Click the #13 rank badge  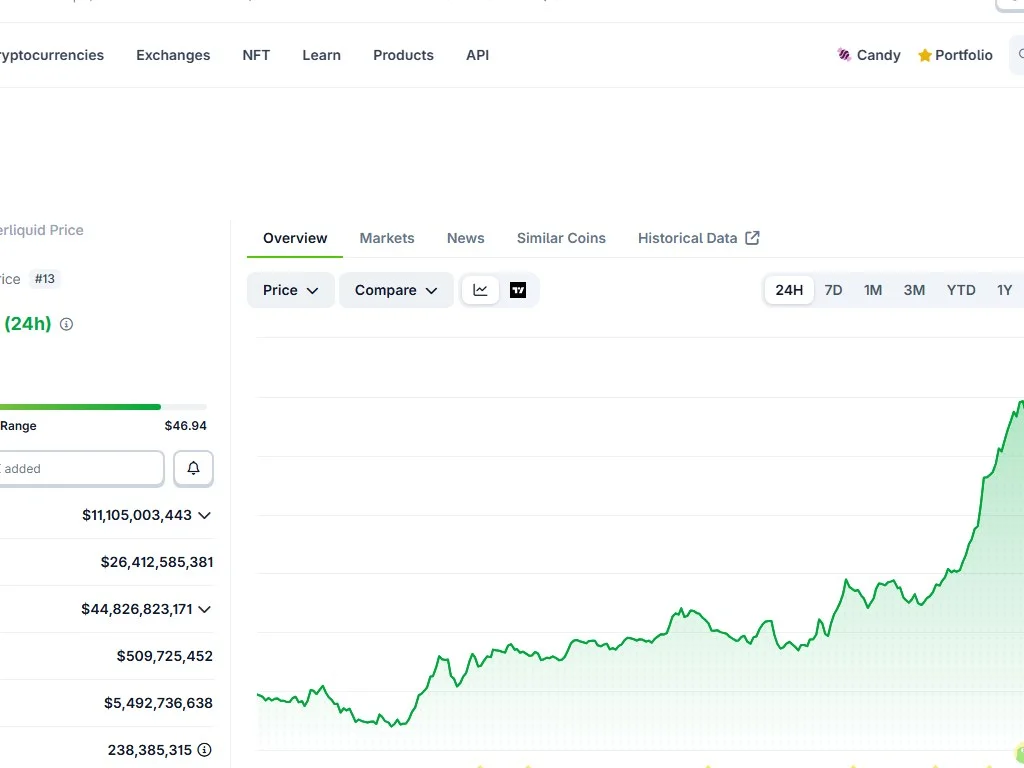coord(44,279)
